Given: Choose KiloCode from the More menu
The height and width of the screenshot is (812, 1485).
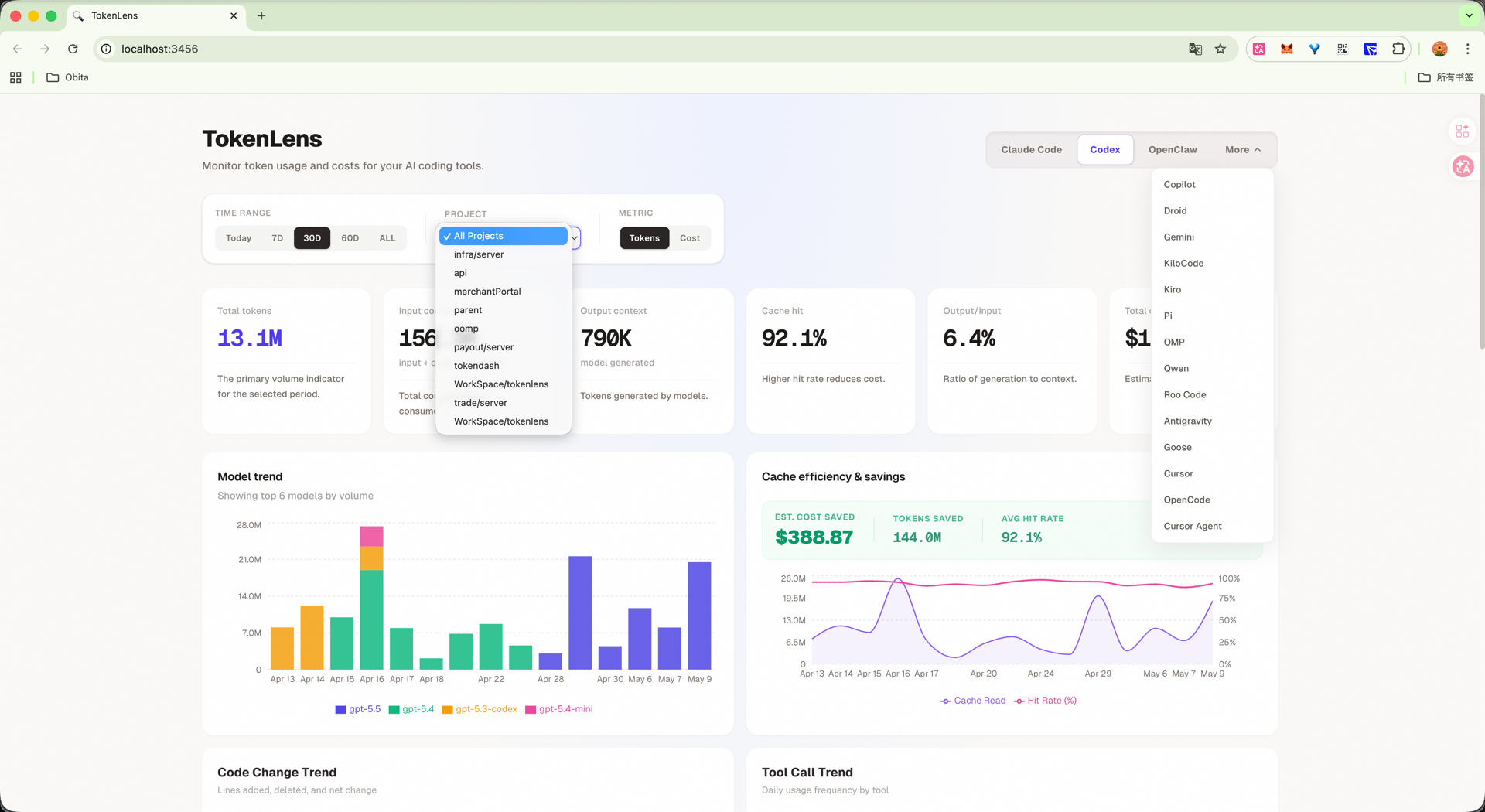Looking at the screenshot, I should pos(1211,264).
